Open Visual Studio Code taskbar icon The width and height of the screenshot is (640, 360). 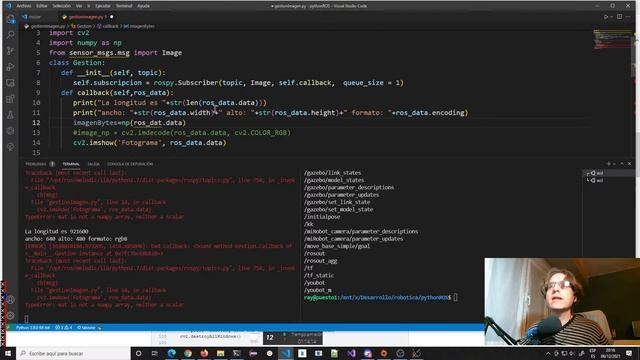pos(286,353)
